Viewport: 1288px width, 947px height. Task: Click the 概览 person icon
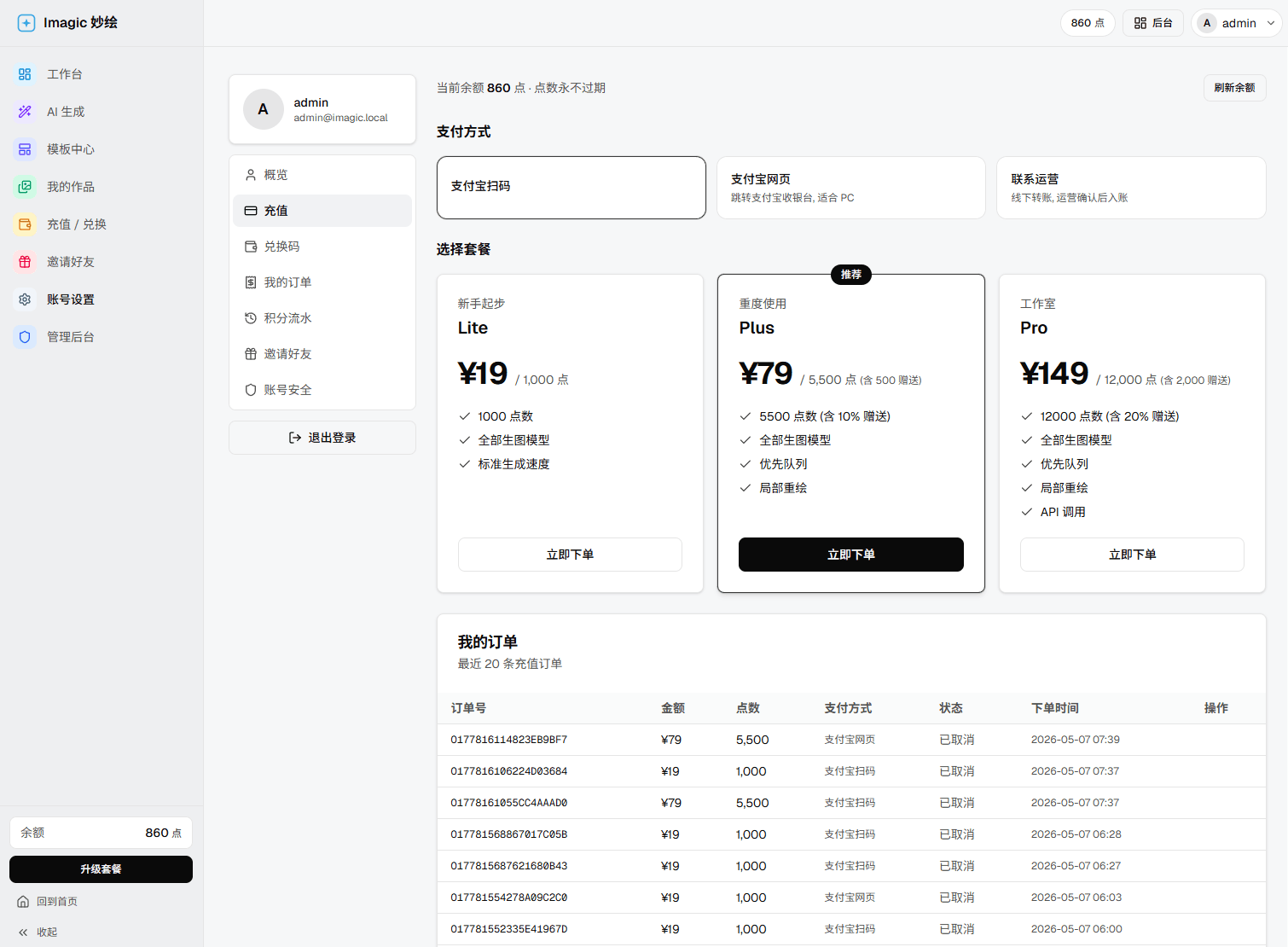[x=251, y=175]
